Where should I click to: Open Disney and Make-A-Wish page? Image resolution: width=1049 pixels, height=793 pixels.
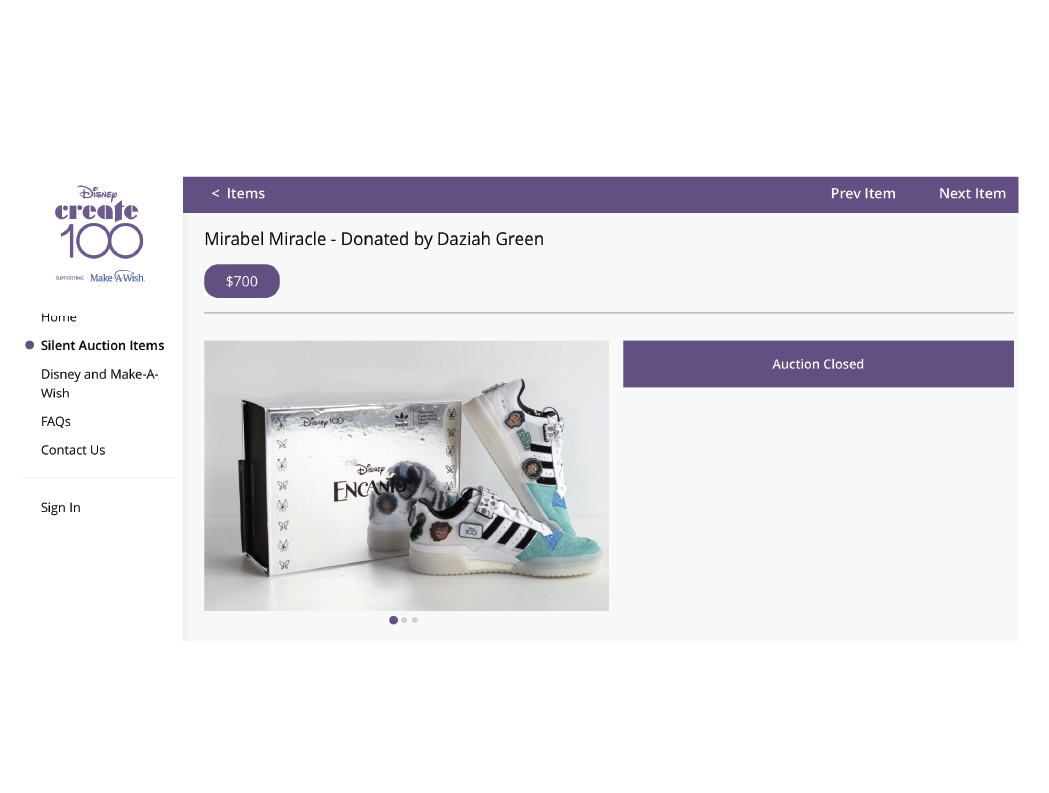pos(100,383)
